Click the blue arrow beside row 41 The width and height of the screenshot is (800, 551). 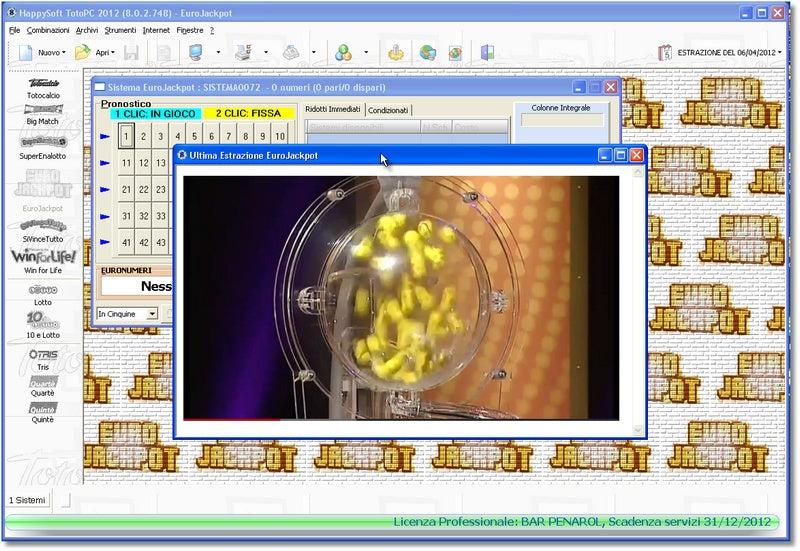[105, 242]
